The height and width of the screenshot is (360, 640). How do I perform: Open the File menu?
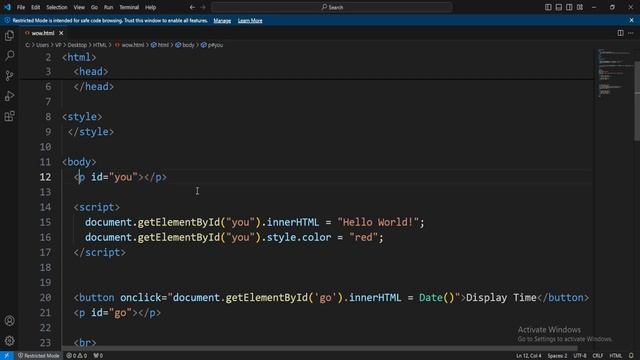click(21, 7)
